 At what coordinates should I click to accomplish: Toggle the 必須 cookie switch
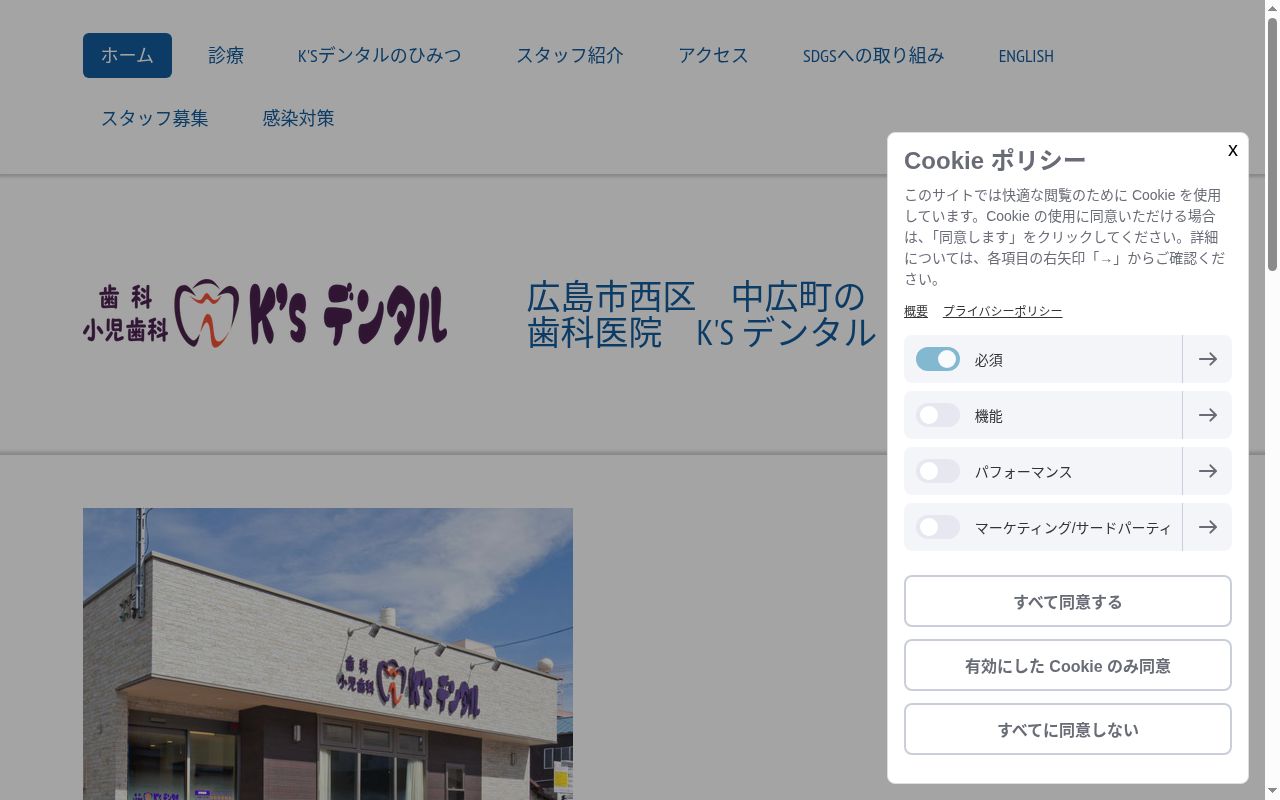click(x=937, y=359)
